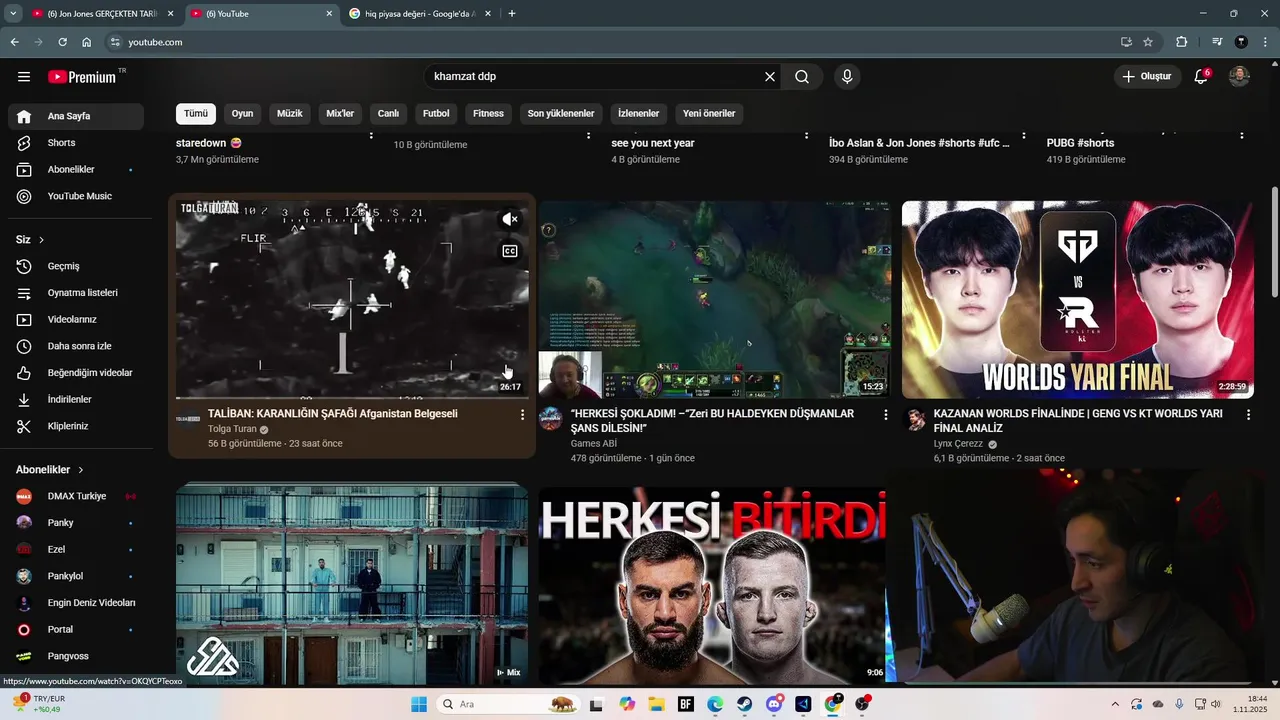Bookmark this page with the star
This screenshot has height=720, width=1280.
pos(1148,42)
